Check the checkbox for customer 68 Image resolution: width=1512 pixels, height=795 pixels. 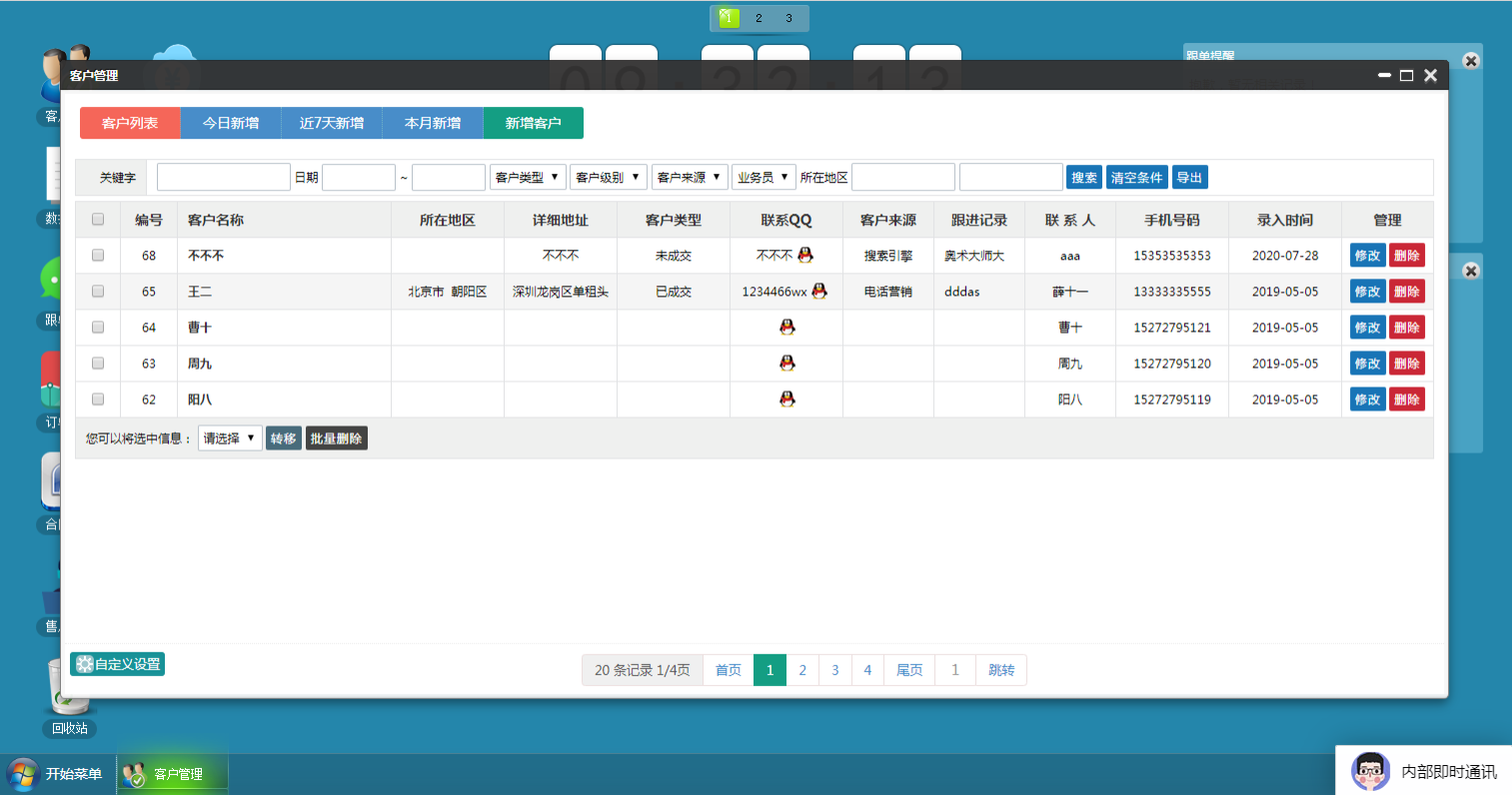[98, 255]
